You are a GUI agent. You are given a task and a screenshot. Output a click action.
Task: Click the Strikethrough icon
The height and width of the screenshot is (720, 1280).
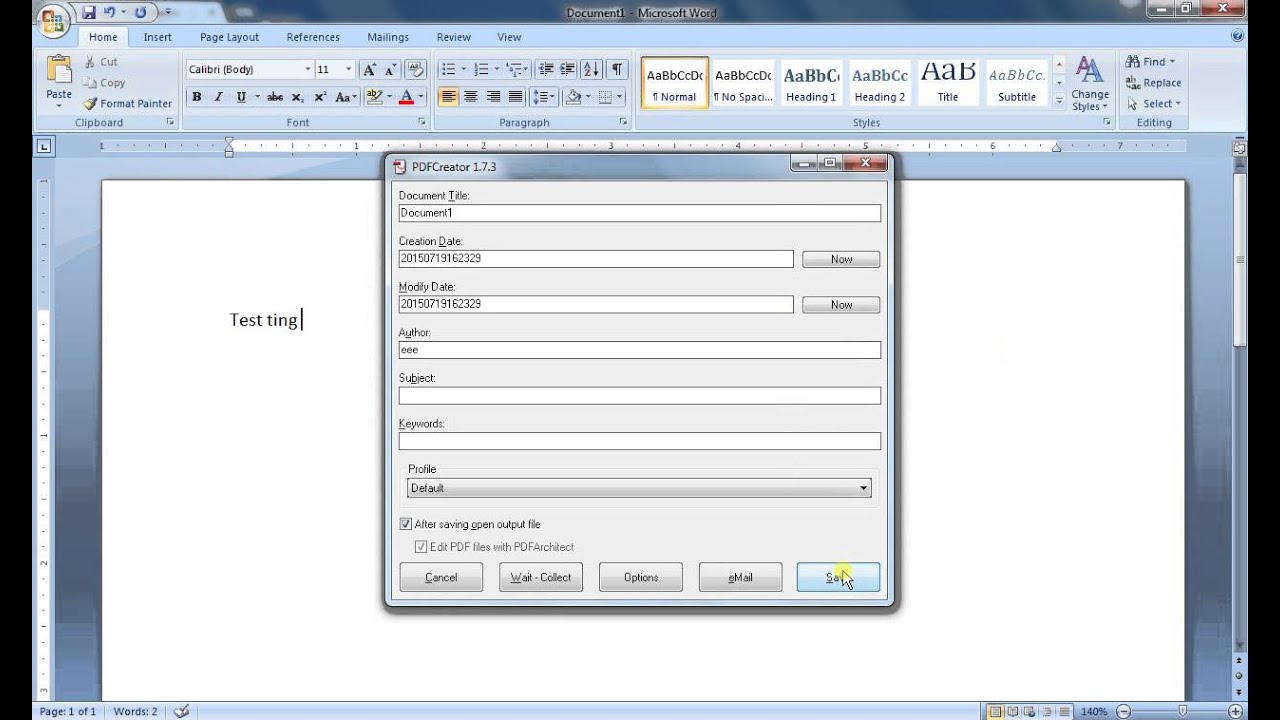(275, 97)
